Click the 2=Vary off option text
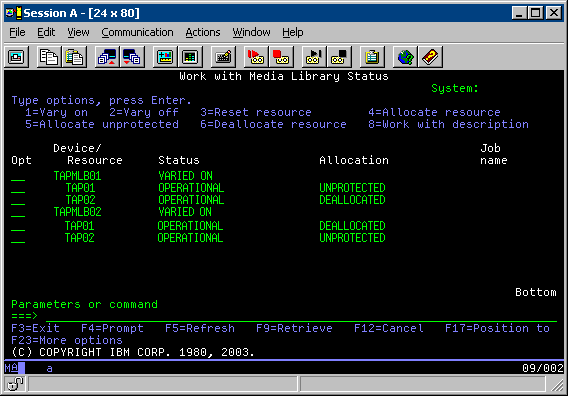The width and height of the screenshot is (568, 396). [x=144, y=112]
